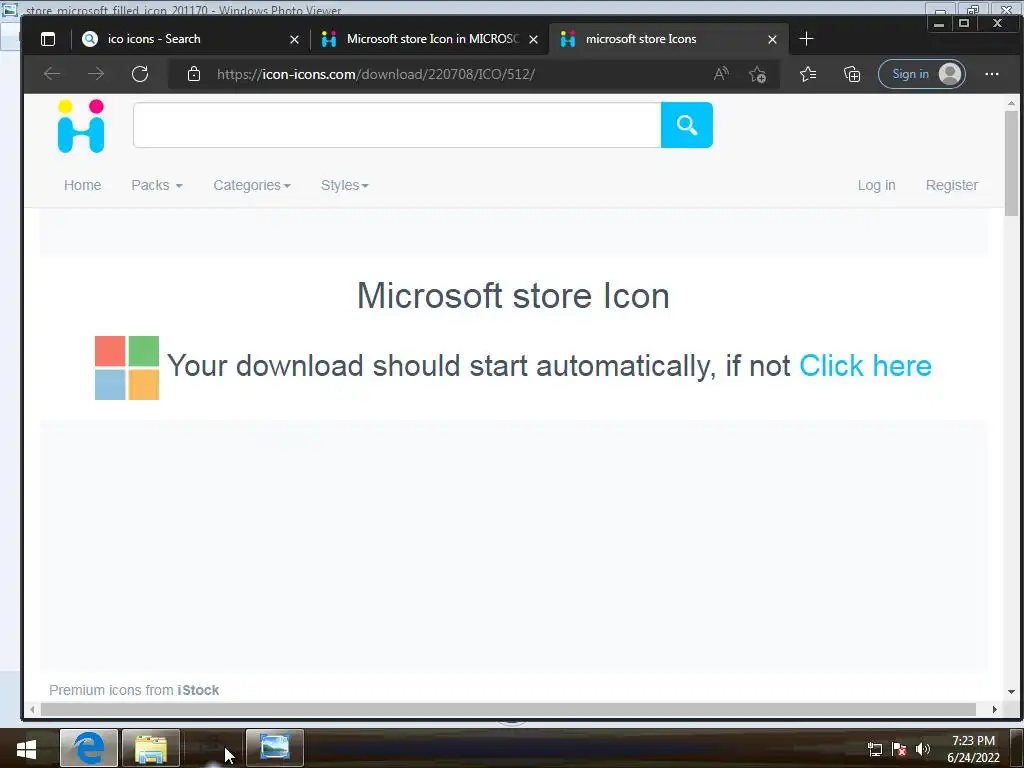Open the Collections icon
The image size is (1024, 768).
pos(852,74)
